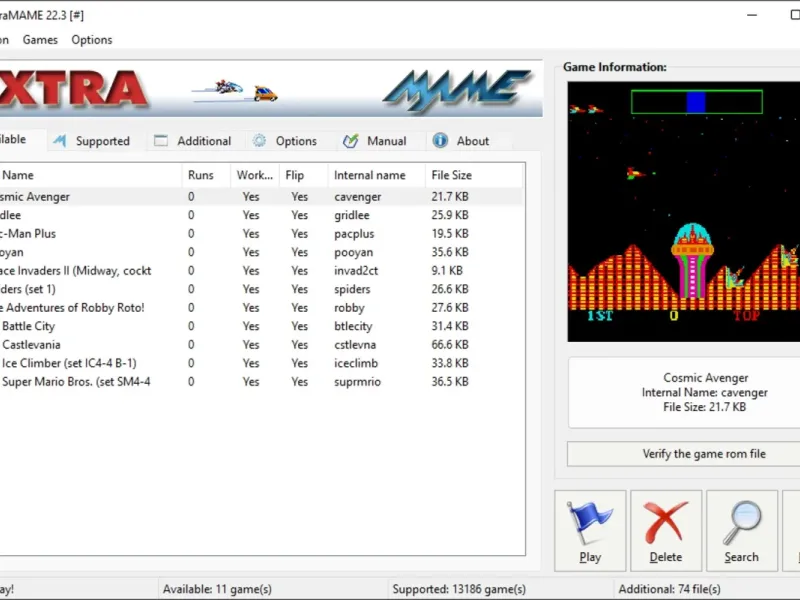
Task: Click internal name spiders
Action: (x=352, y=289)
